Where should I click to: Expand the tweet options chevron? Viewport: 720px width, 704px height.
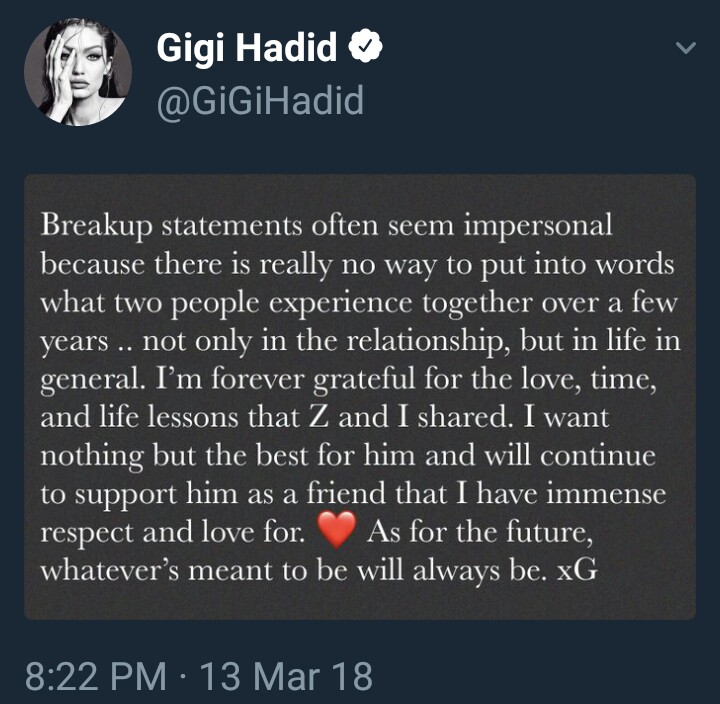click(686, 48)
